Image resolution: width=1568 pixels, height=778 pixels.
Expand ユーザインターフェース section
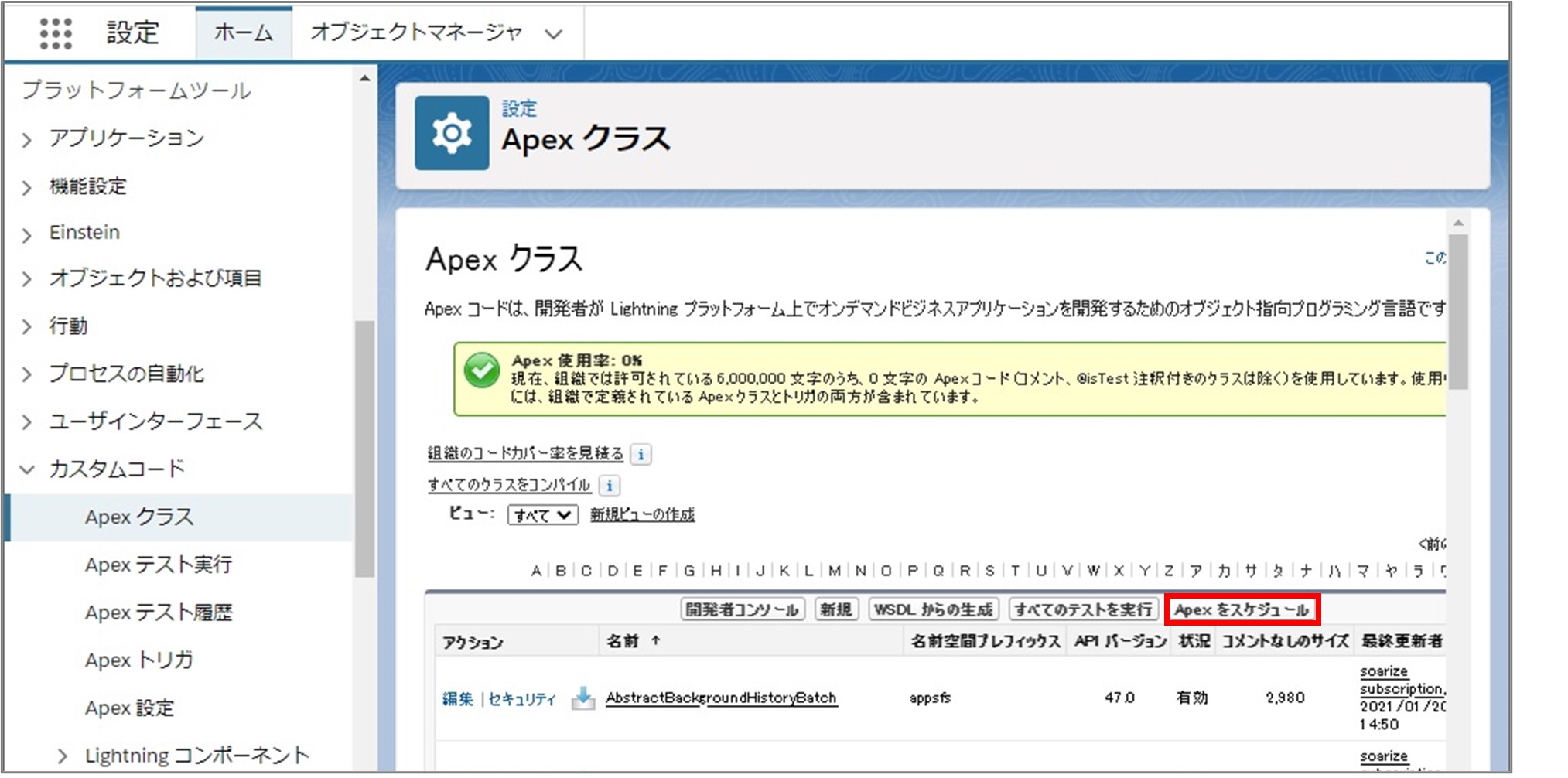27,422
